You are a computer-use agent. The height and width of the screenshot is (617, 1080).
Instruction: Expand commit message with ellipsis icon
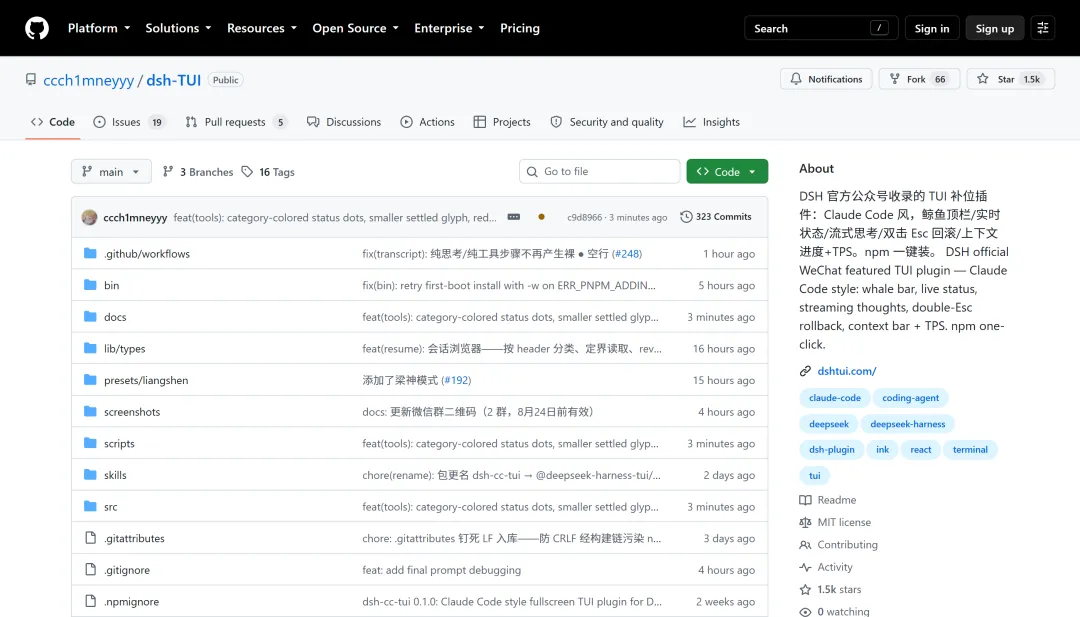tap(514, 217)
